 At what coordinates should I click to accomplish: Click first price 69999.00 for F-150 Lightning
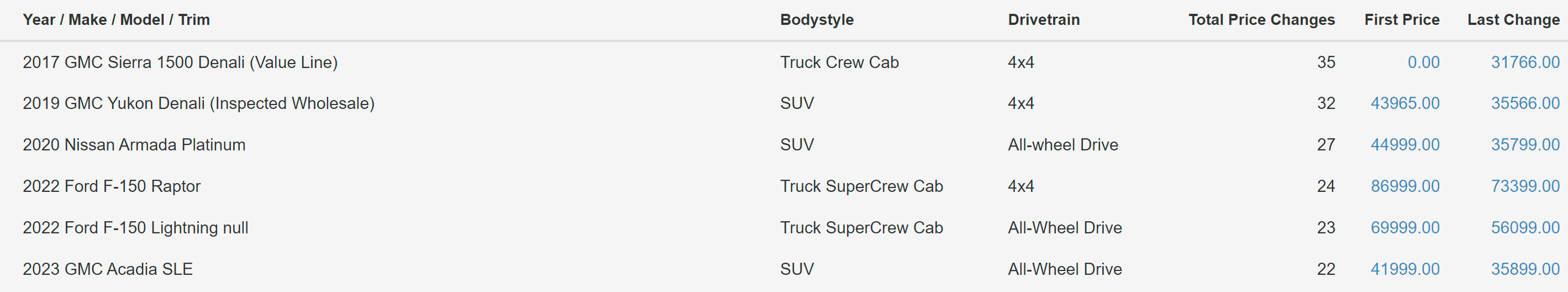1405,227
